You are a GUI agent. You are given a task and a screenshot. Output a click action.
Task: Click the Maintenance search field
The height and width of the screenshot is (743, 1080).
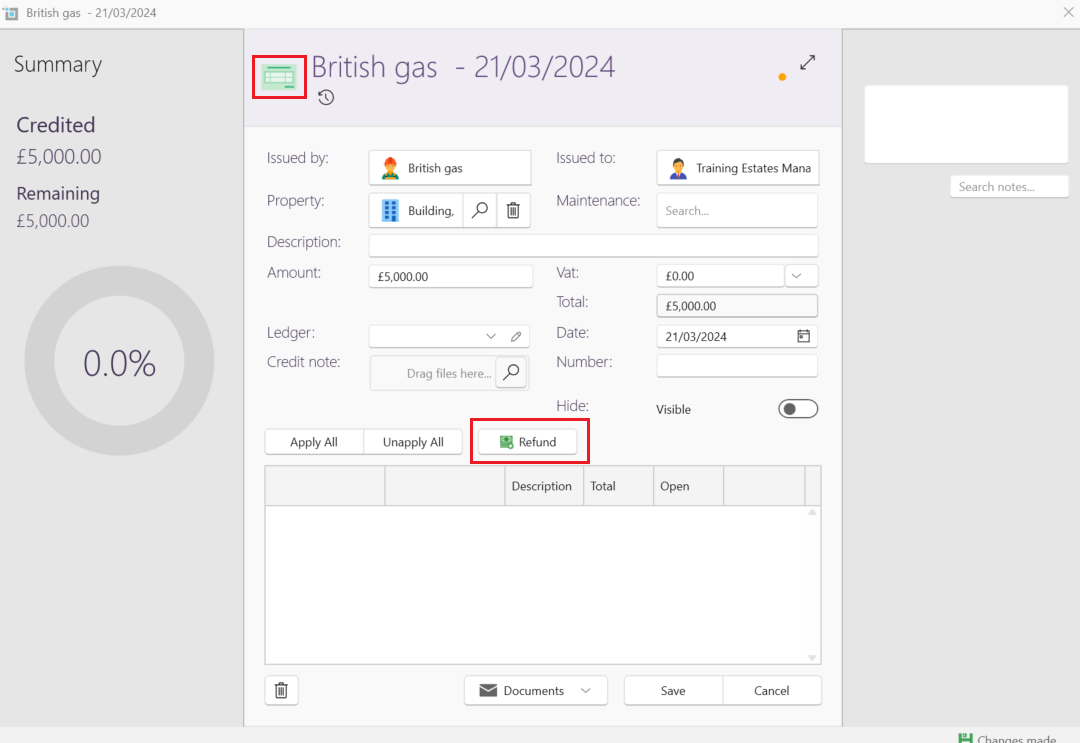737,211
